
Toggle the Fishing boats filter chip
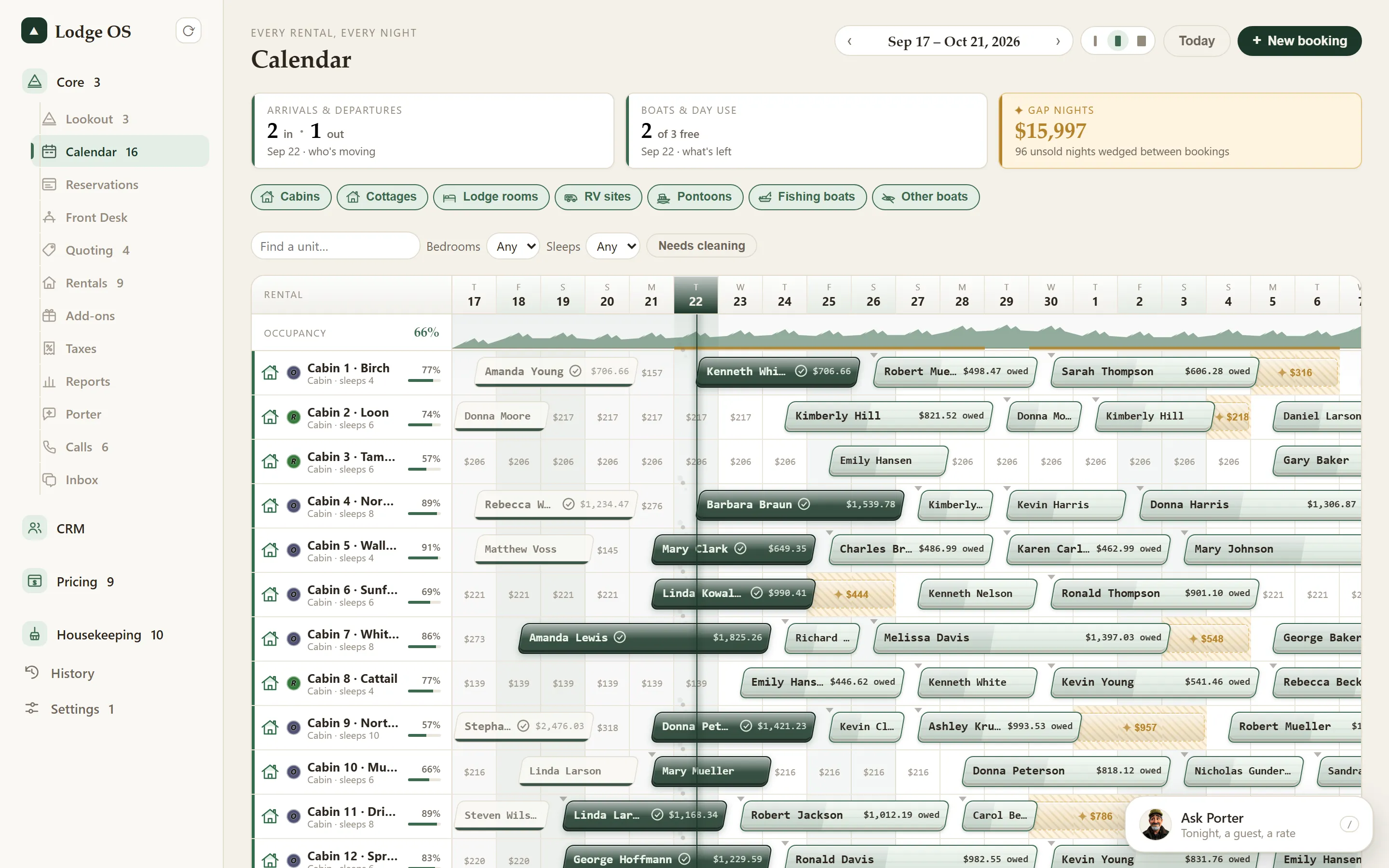807,197
